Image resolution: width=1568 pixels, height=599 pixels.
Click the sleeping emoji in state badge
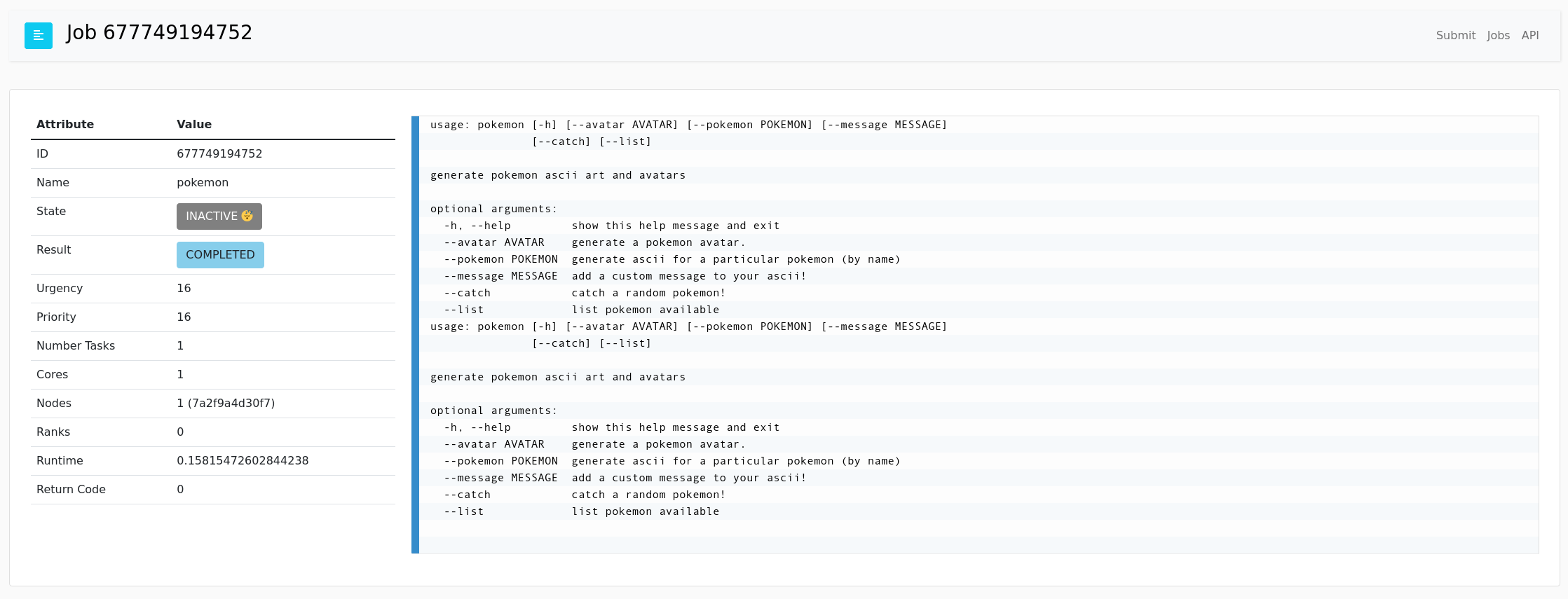[x=247, y=216]
